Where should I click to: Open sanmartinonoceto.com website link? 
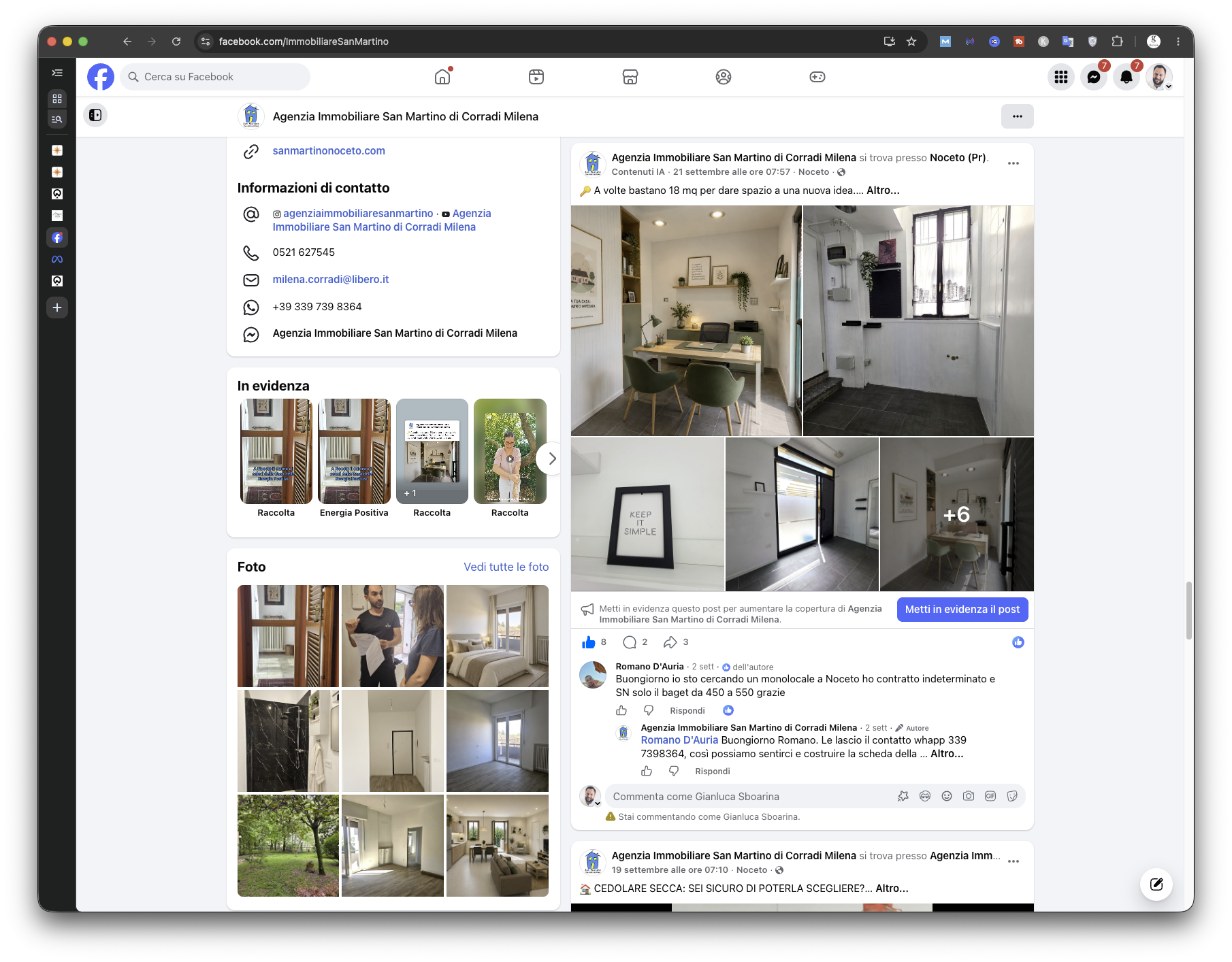329,151
